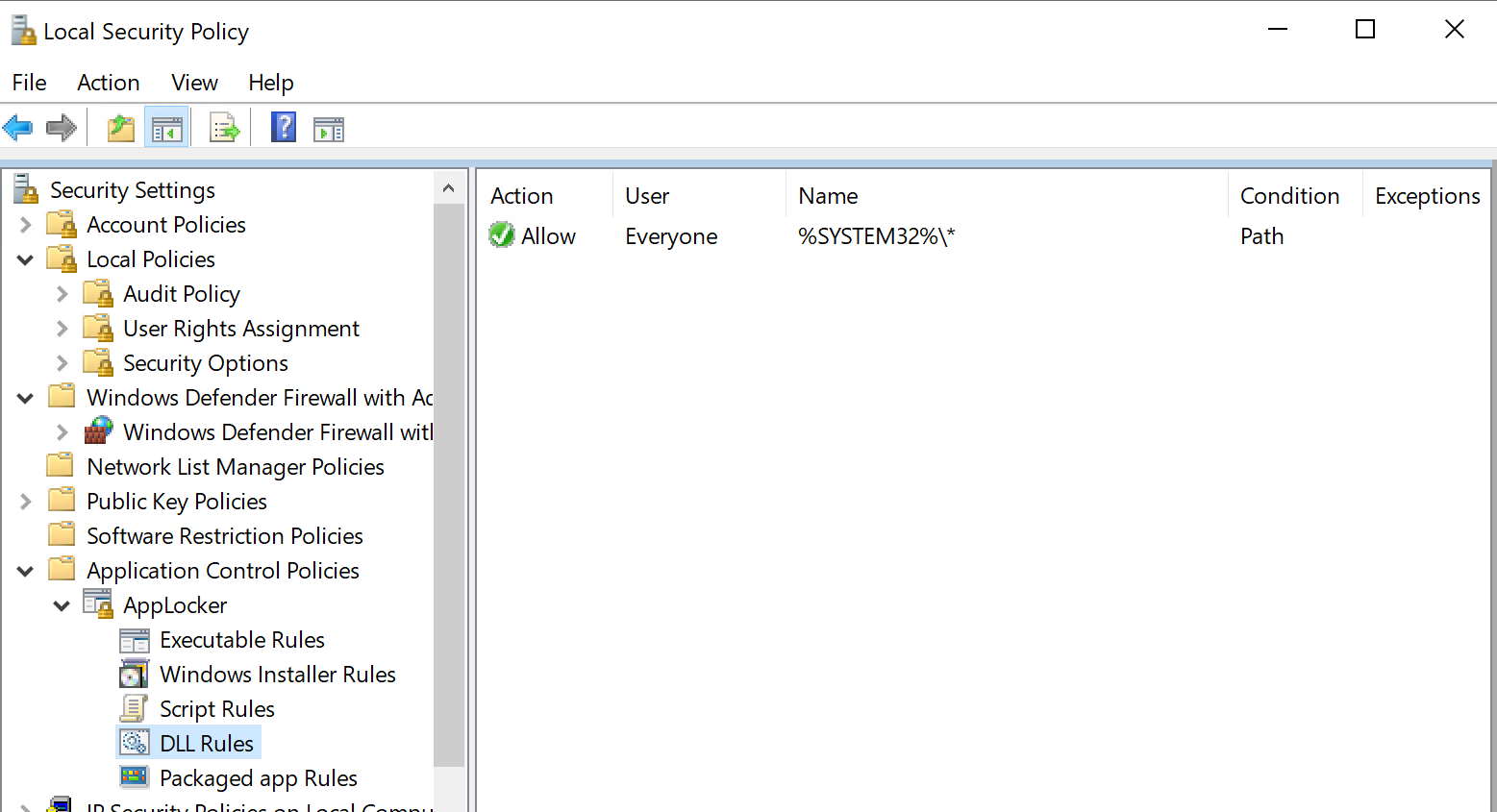Sort by the Action column header
The image size is (1497, 812).
(545, 195)
